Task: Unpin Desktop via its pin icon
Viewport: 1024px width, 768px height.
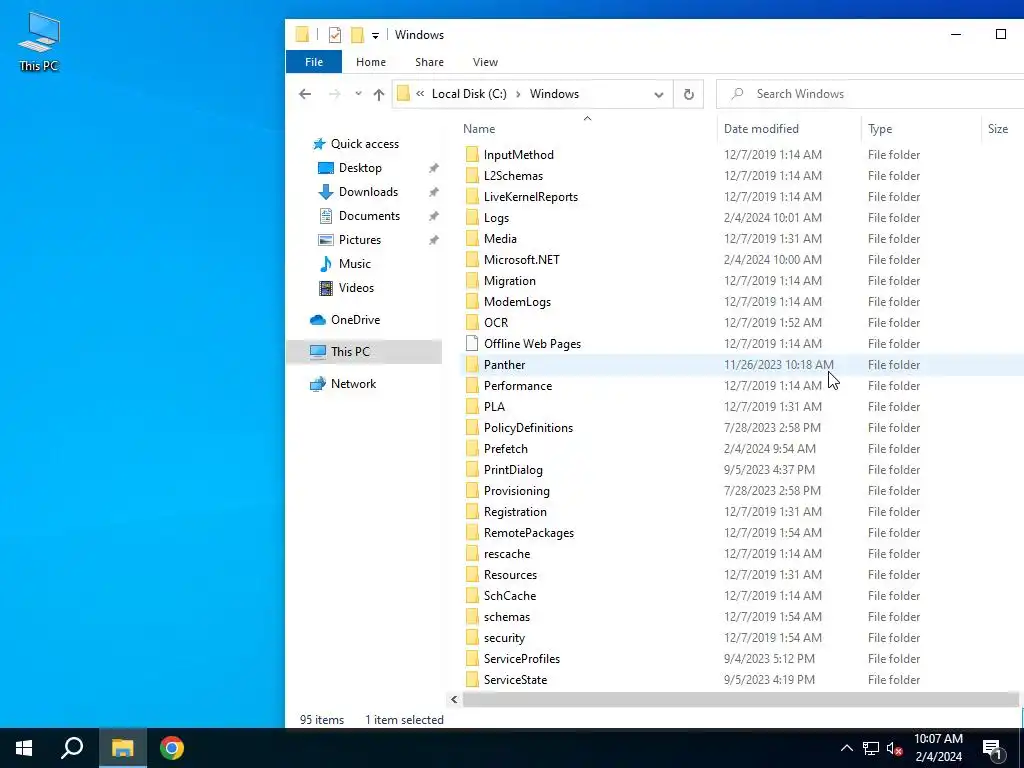Action: pos(433,168)
